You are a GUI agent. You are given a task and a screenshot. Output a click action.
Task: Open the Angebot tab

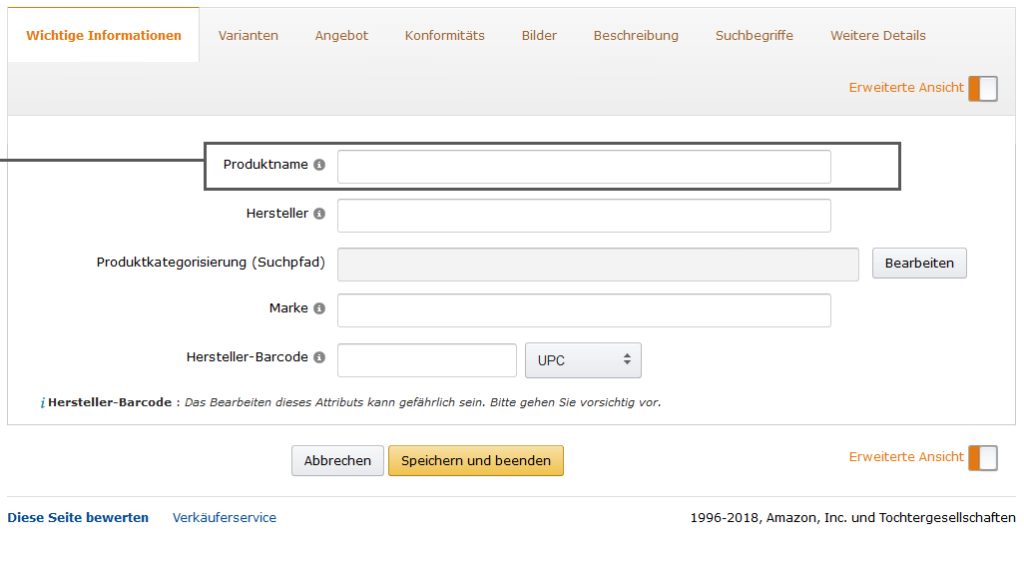[x=341, y=35]
